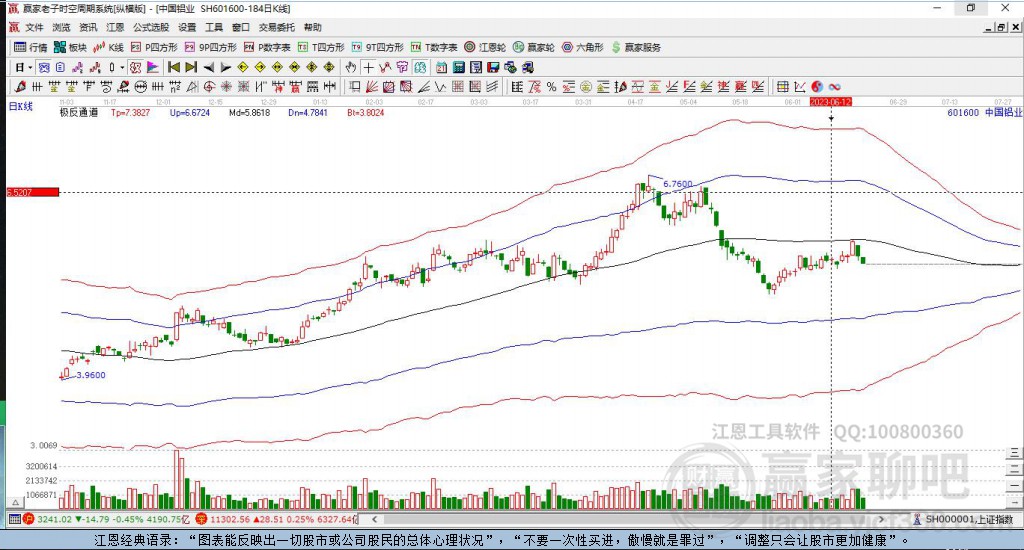Screen dimensions: 1024x550
Task: Open the 赢家轮 wheel tool
Action: [x=534, y=47]
